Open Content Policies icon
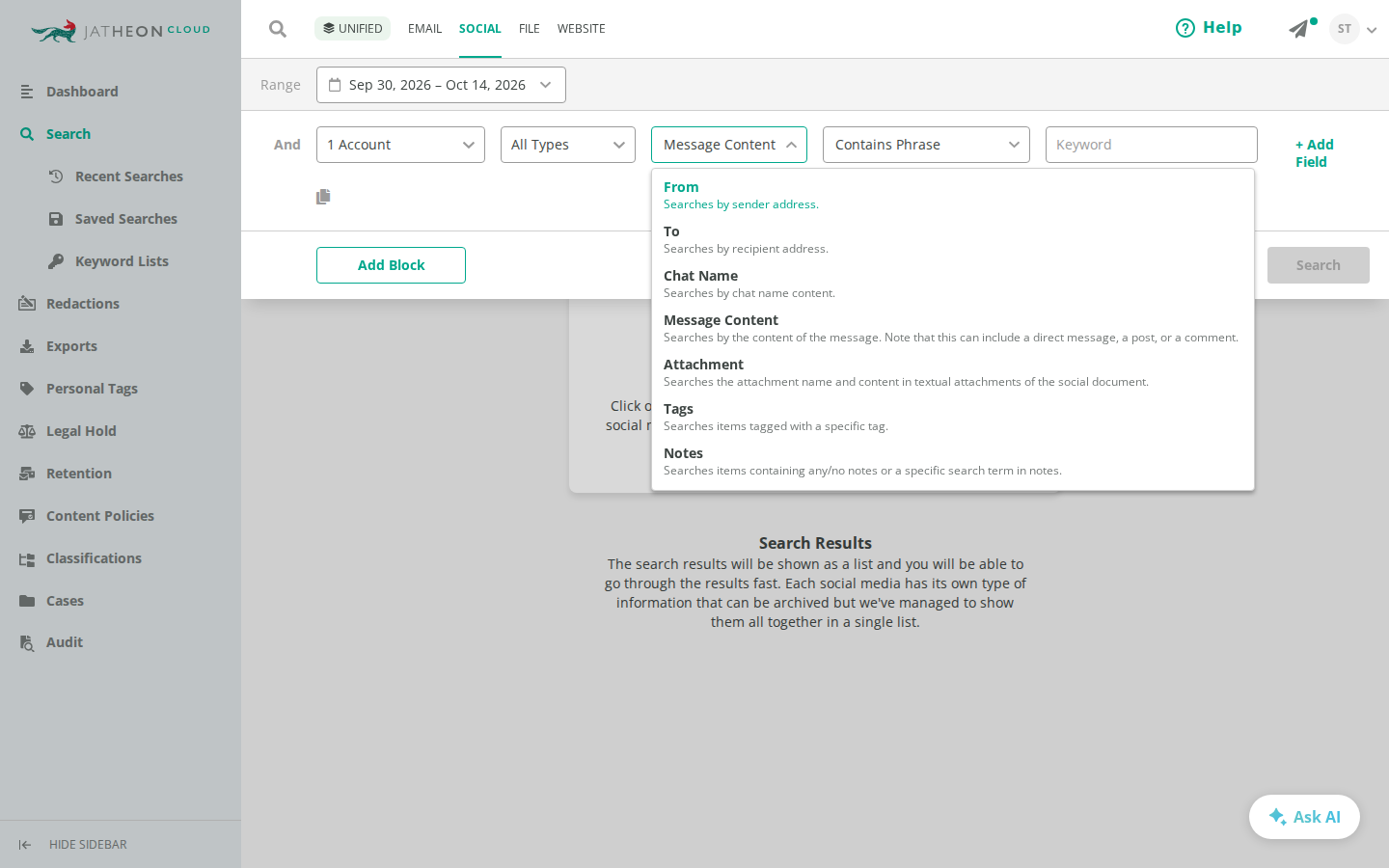This screenshot has width=1389, height=868. tap(27, 516)
